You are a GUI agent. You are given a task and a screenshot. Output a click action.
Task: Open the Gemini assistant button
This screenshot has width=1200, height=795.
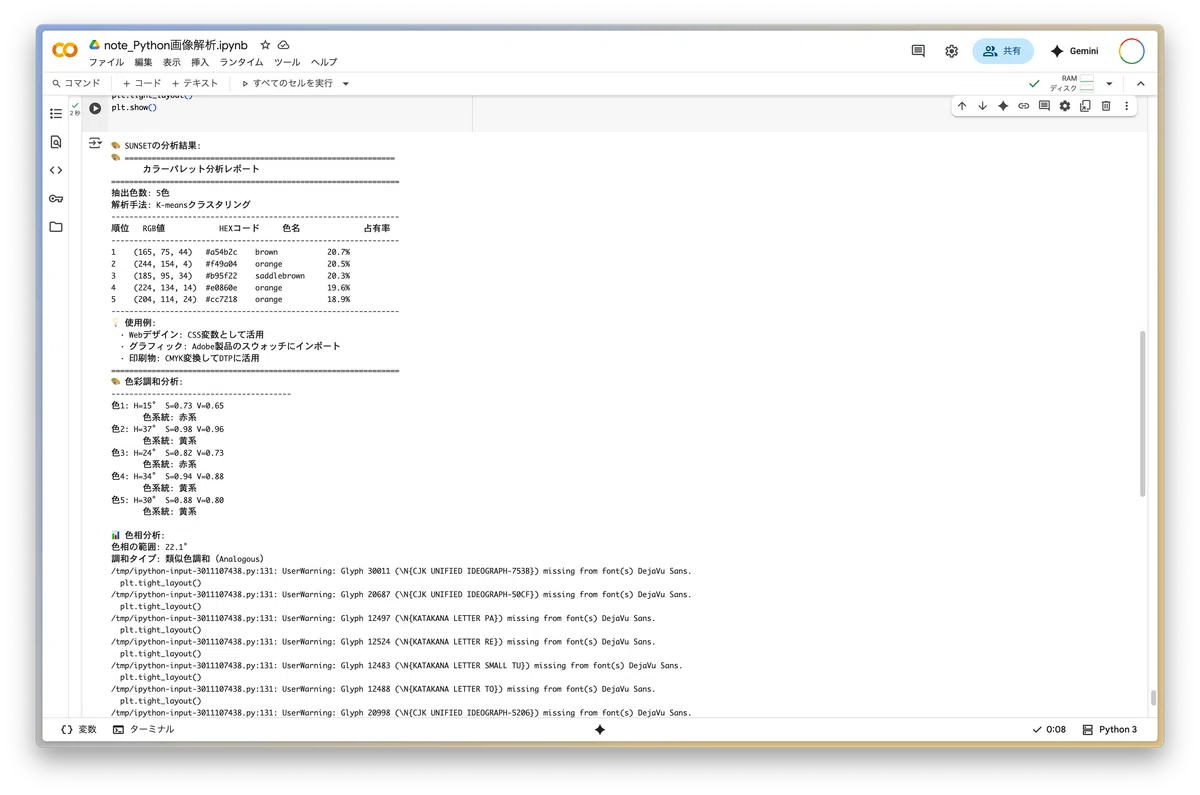point(1074,51)
